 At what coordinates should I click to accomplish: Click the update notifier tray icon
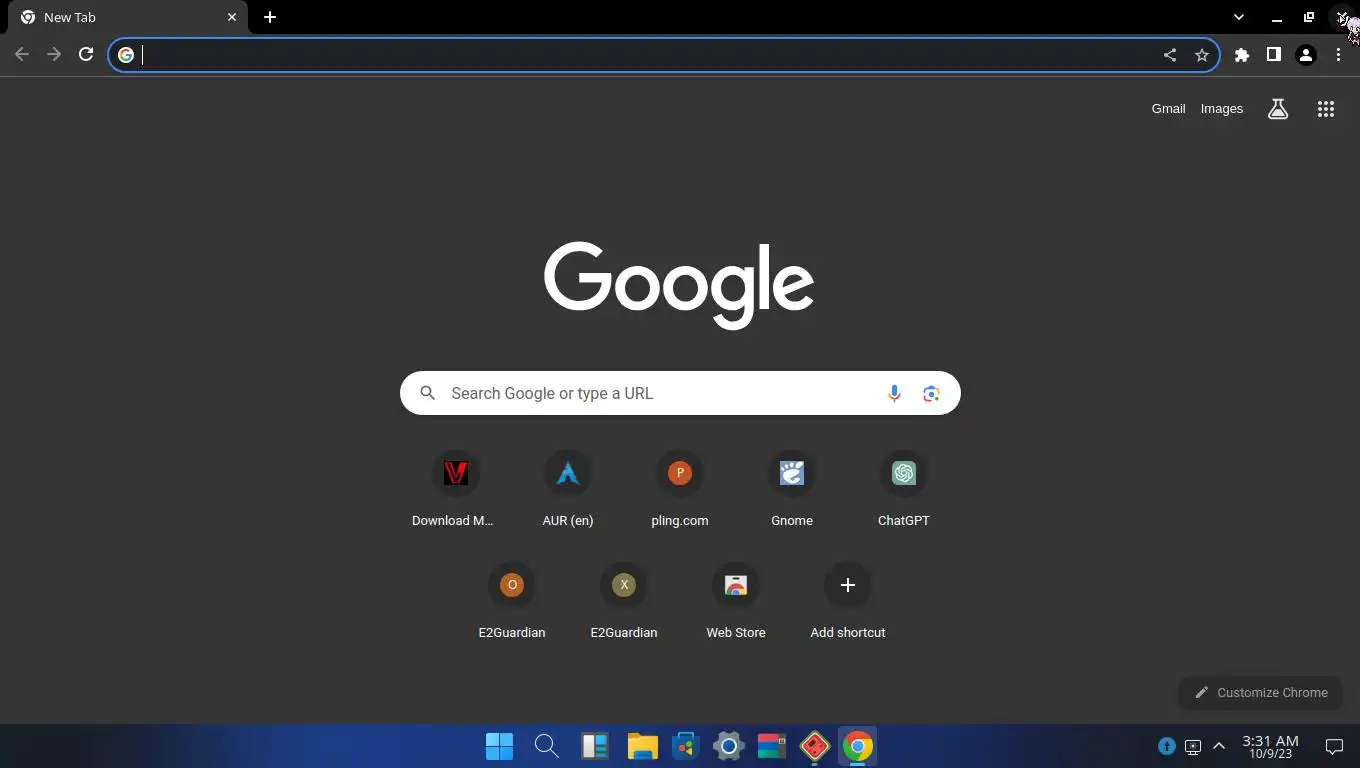click(1167, 746)
